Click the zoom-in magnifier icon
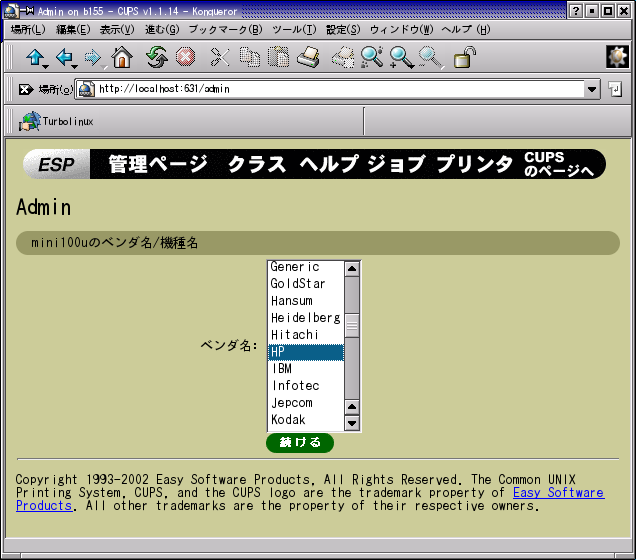This screenshot has width=636, height=560. tap(401, 57)
